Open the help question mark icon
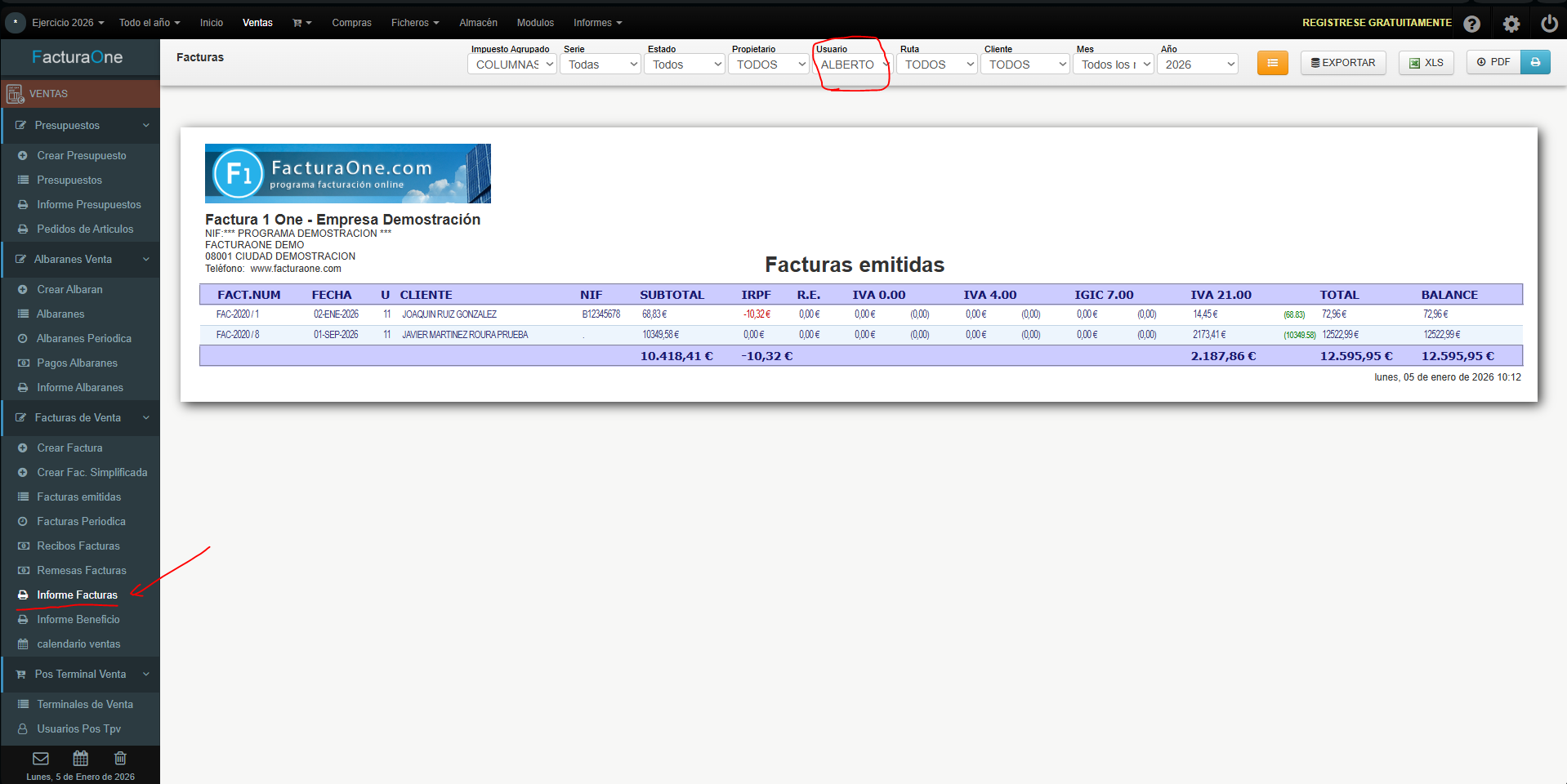 pos(1471,24)
